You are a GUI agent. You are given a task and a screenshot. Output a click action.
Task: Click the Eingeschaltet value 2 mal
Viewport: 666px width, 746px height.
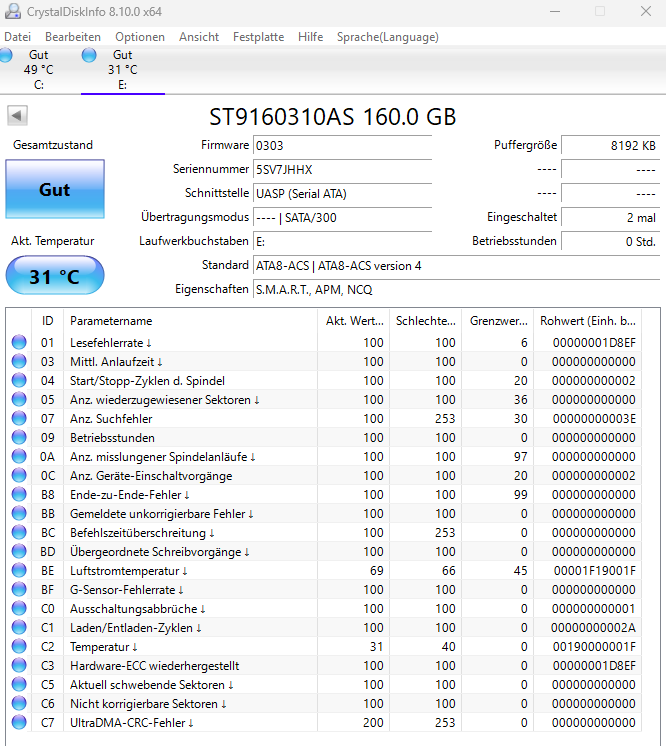[611, 218]
